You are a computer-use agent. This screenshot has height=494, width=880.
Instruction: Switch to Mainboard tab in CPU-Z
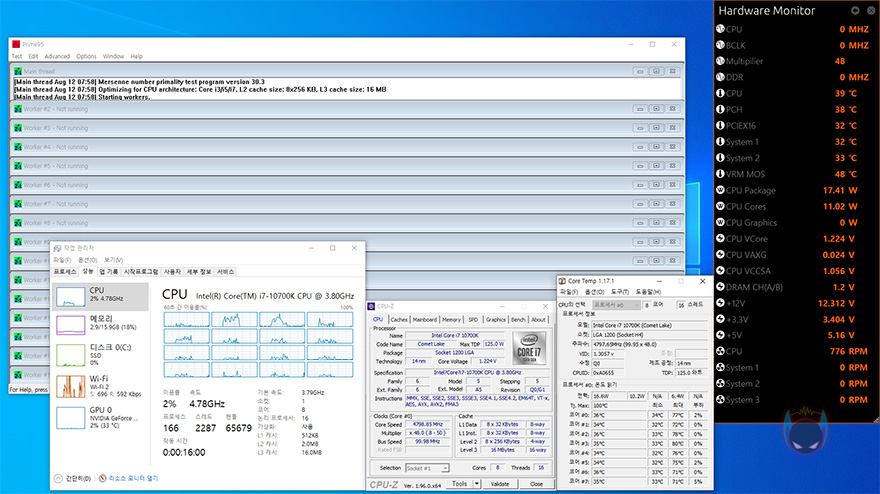pos(425,319)
